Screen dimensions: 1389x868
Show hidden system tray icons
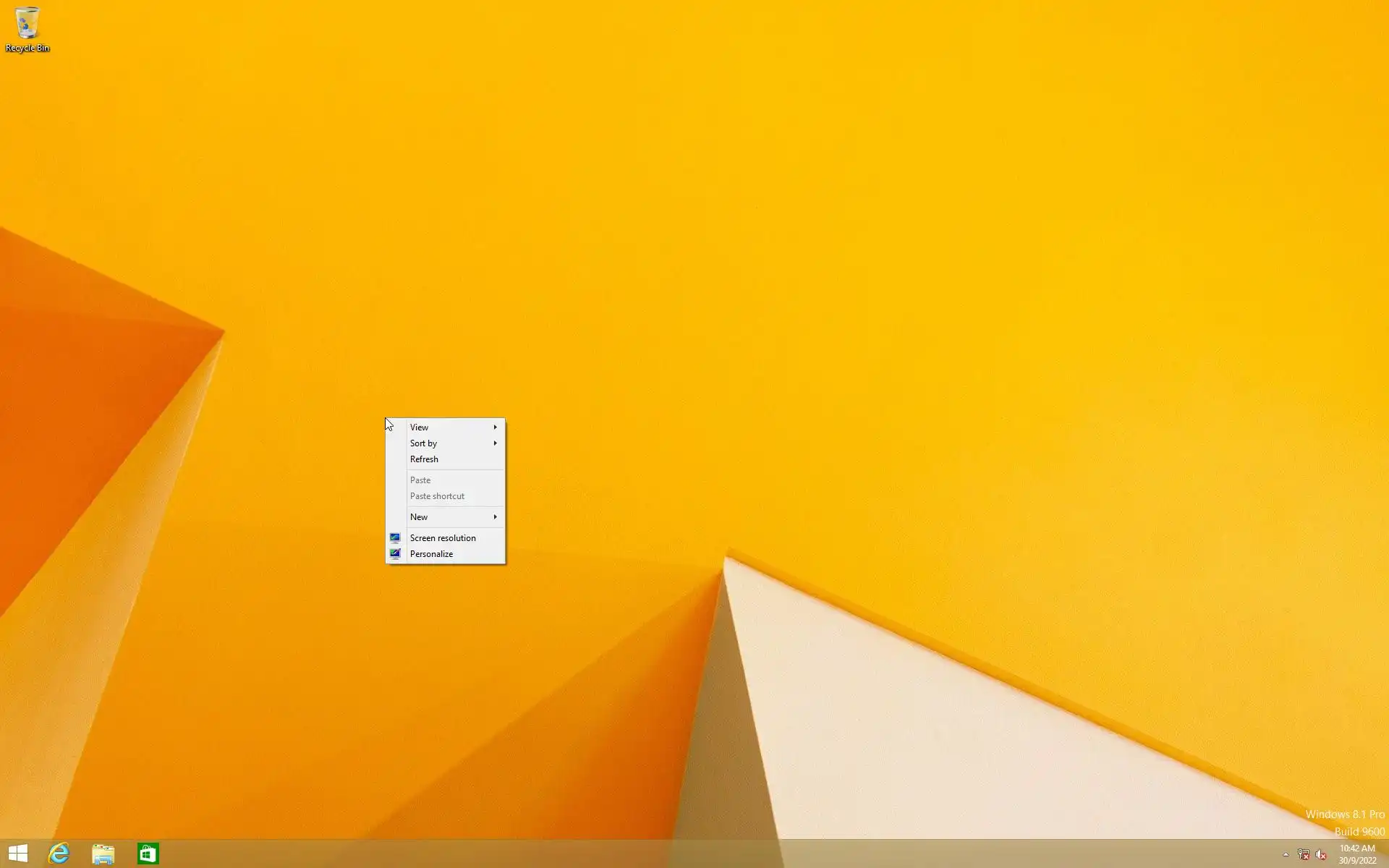tap(1286, 854)
